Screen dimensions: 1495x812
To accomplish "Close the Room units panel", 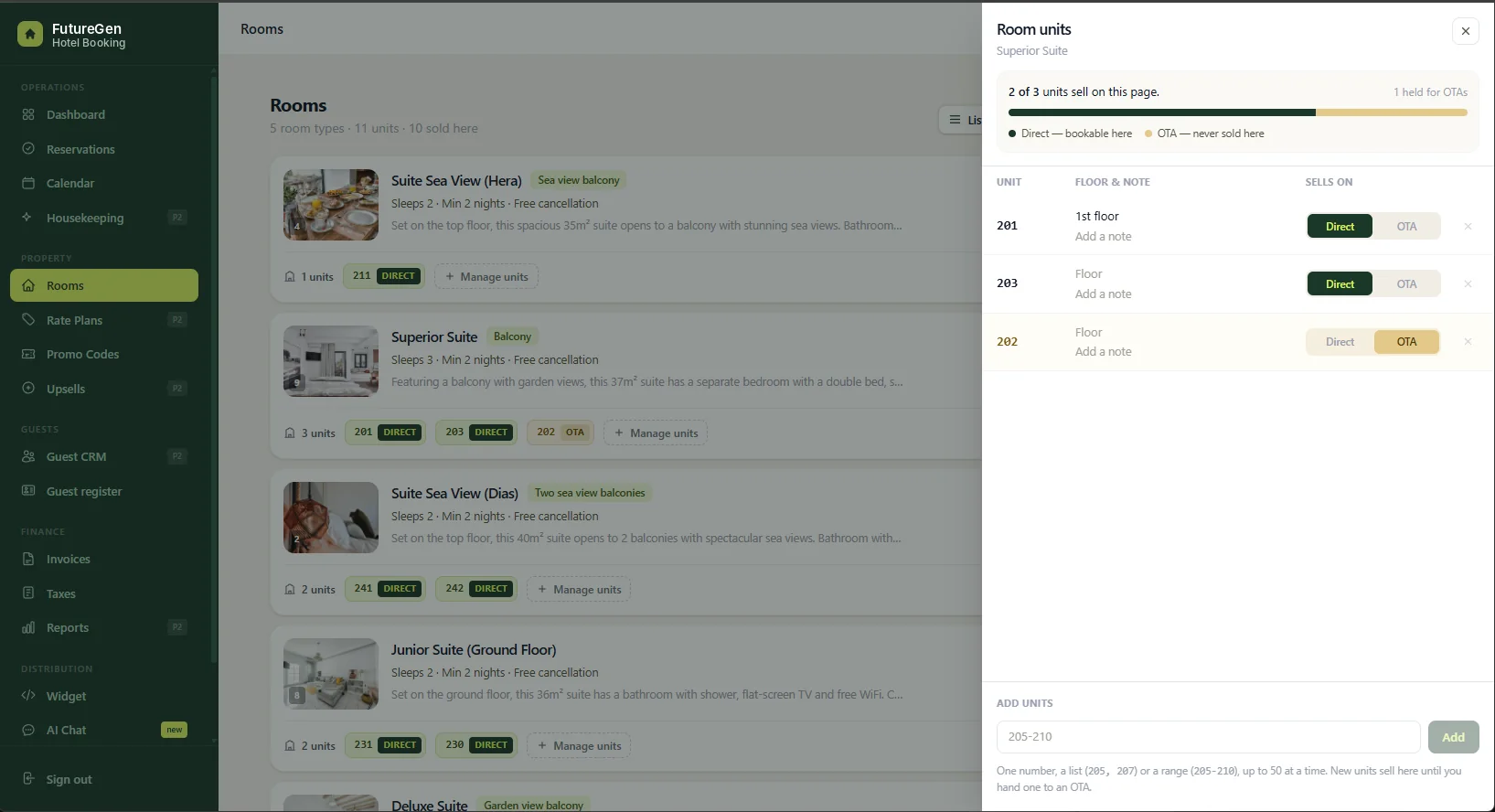I will point(1466,31).
